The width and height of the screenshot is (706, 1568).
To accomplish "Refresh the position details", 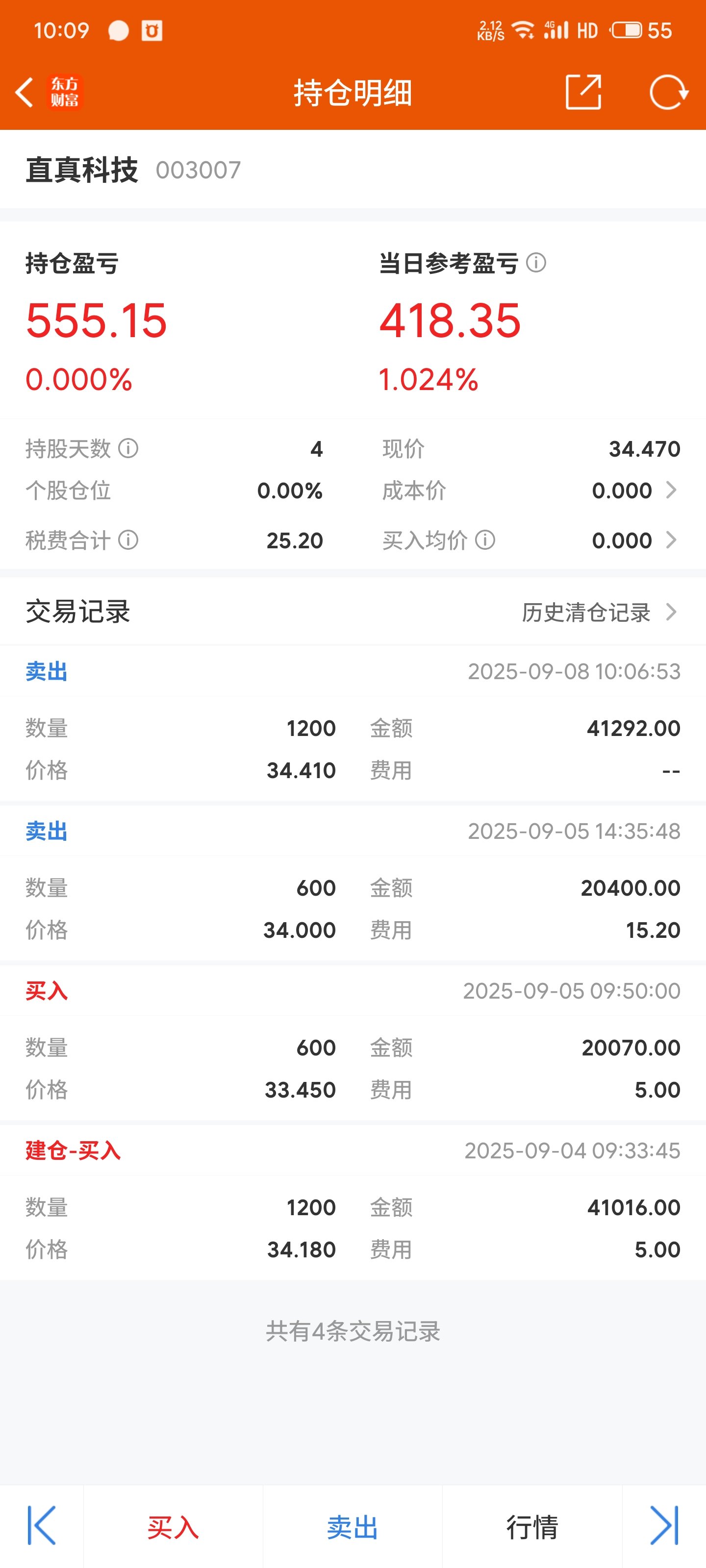I will pyautogui.click(x=669, y=93).
